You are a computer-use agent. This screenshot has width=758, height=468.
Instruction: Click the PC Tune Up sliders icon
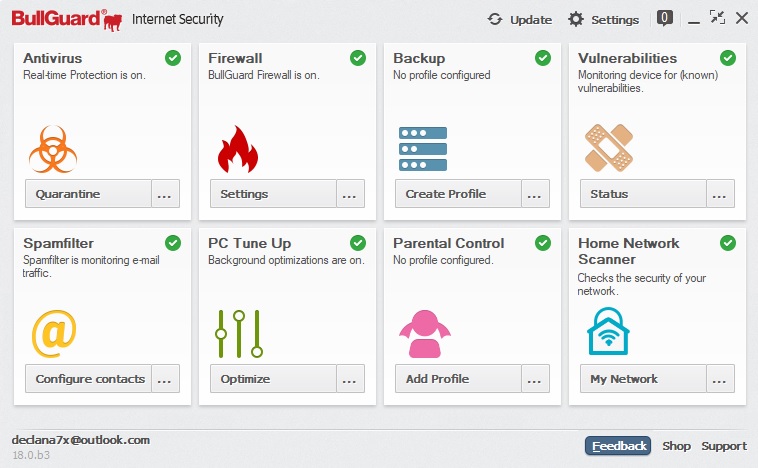click(239, 333)
